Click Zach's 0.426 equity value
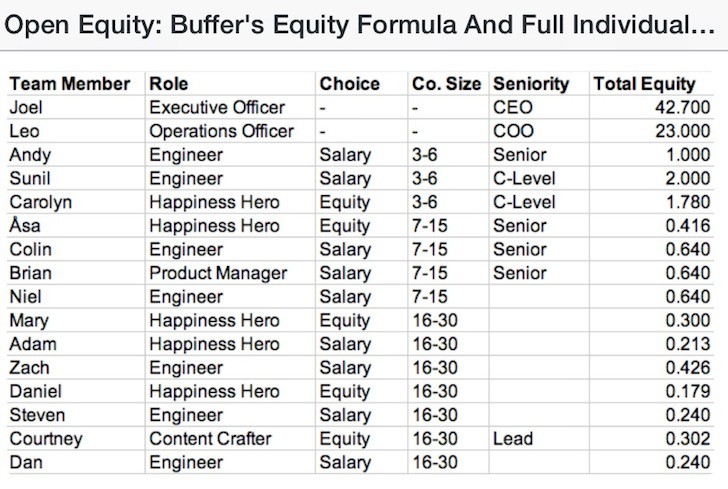 tap(685, 368)
